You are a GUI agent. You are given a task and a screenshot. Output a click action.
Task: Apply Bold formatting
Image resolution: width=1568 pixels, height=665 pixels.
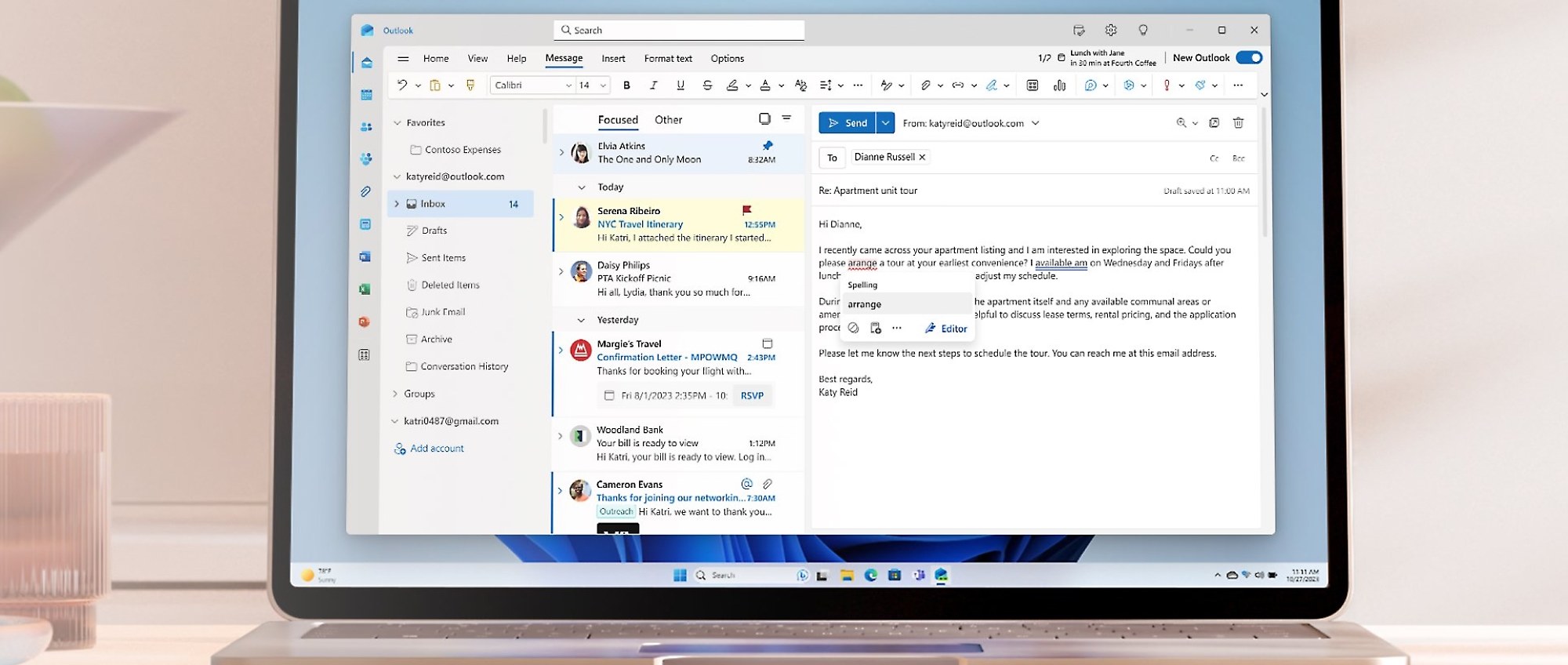click(x=626, y=85)
